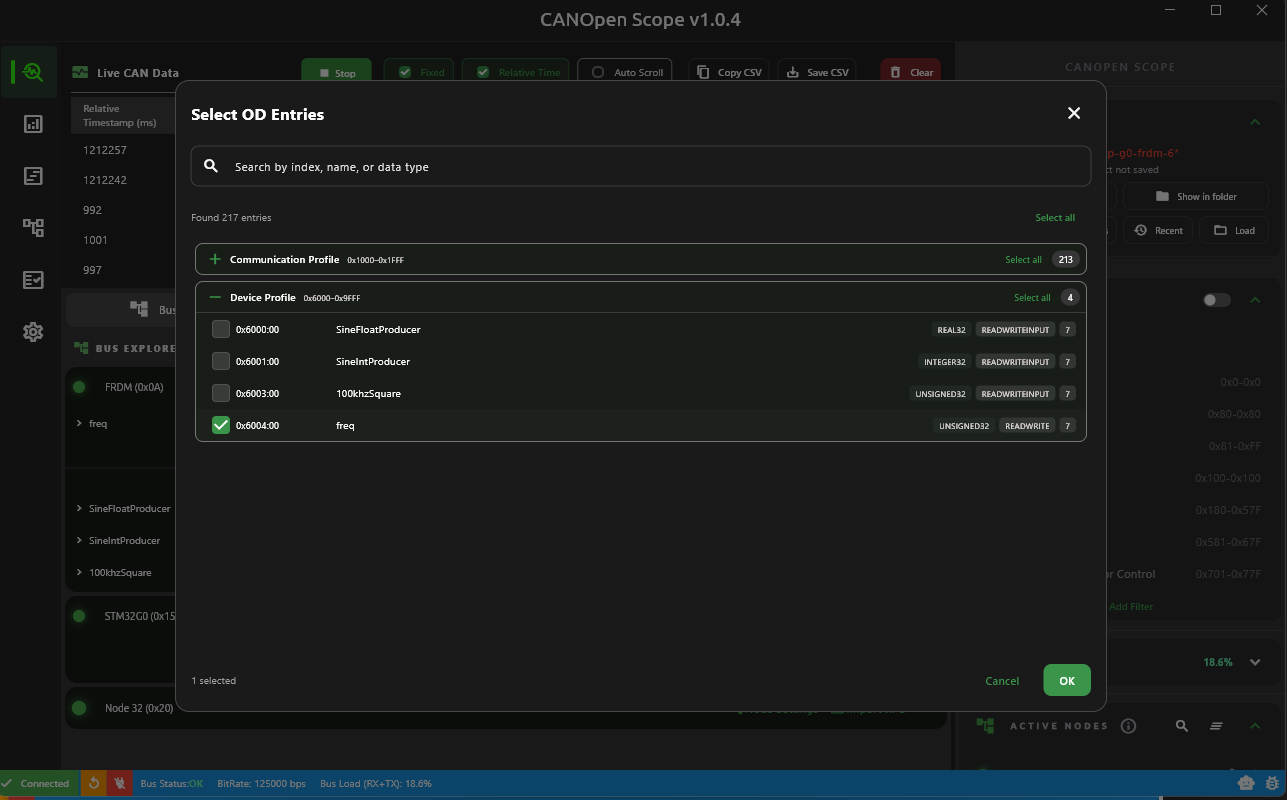The width and height of the screenshot is (1287, 800).
Task: Expand the SineFloatProducer tree item
Action: pyautogui.click(x=79, y=508)
